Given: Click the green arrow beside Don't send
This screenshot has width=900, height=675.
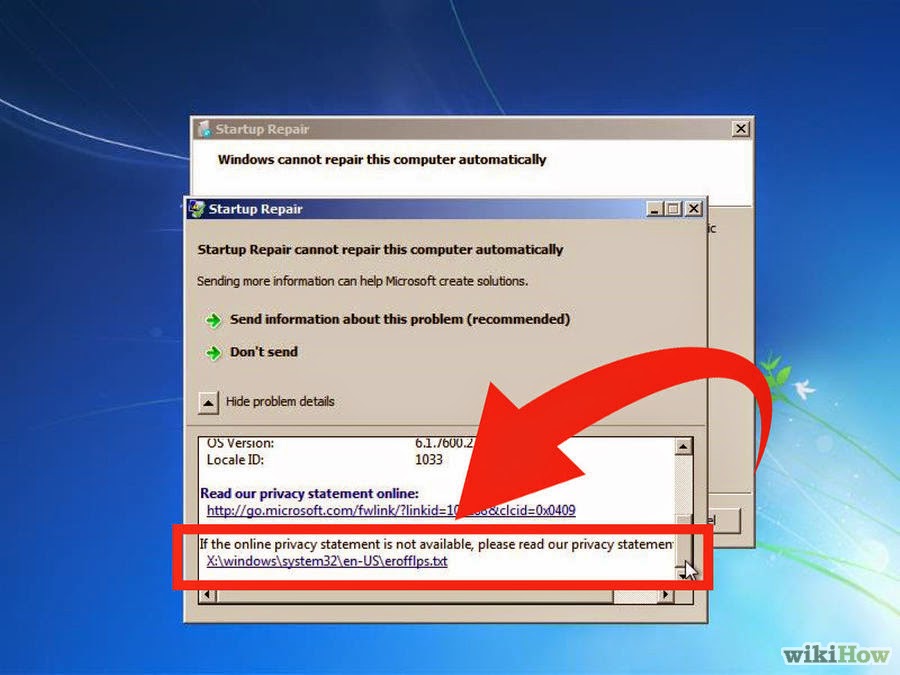Looking at the screenshot, I should (x=214, y=352).
